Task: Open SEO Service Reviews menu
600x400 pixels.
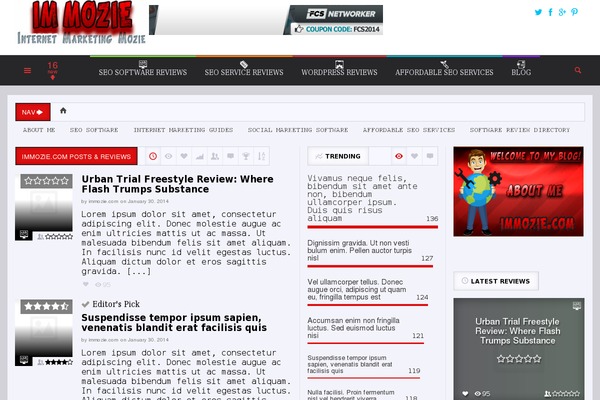Action: 244,69
